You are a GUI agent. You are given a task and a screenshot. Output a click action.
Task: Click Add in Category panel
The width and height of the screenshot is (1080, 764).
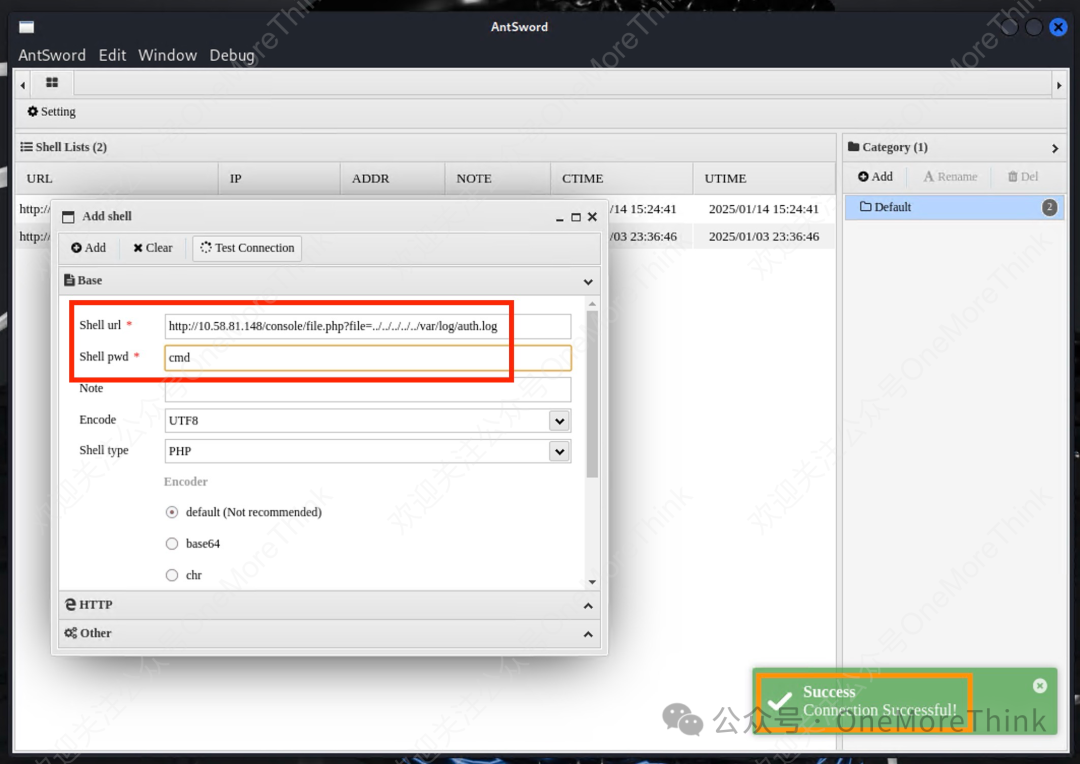875,177
